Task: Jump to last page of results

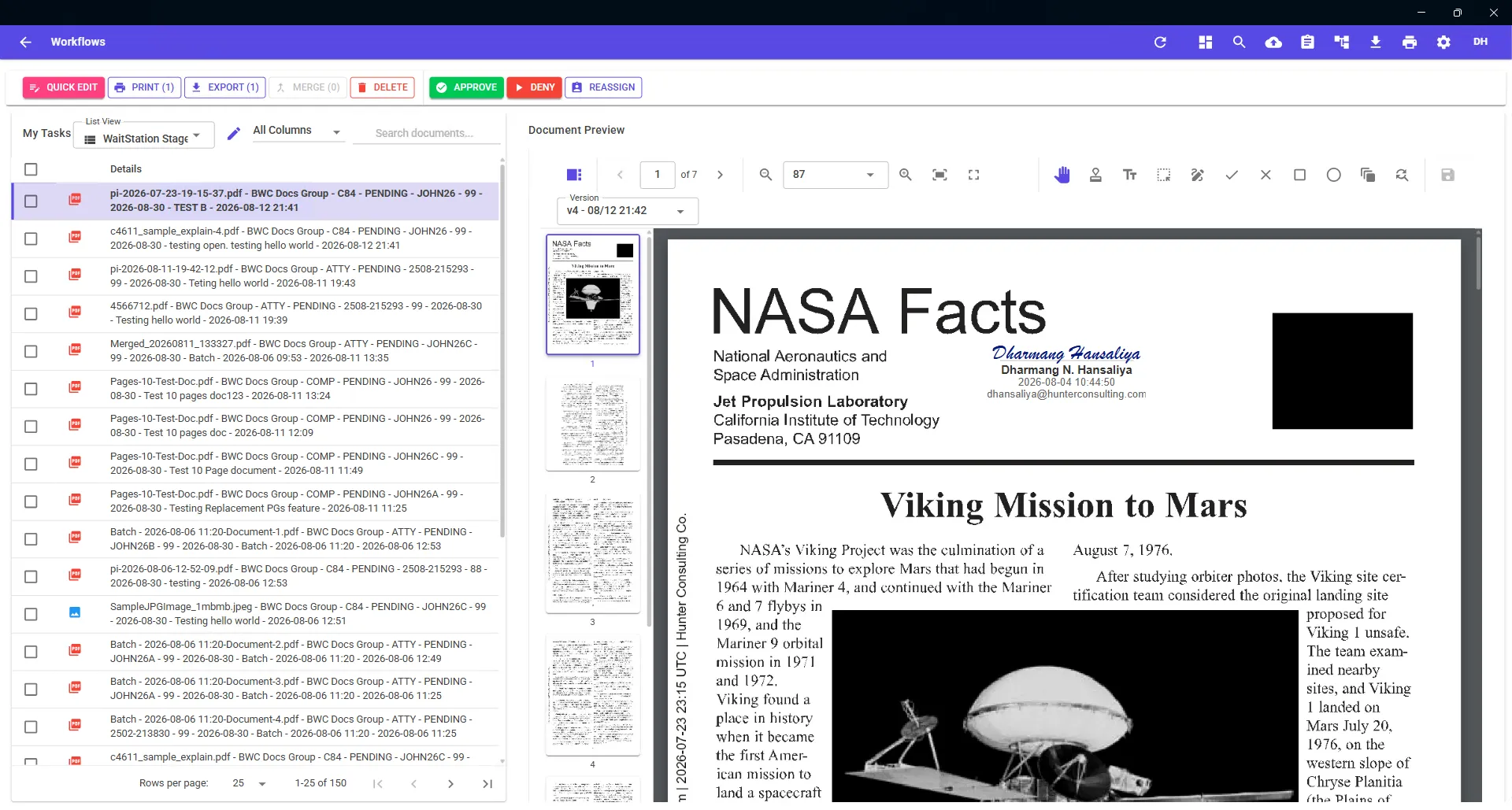Action: click(x=487, y=784)
